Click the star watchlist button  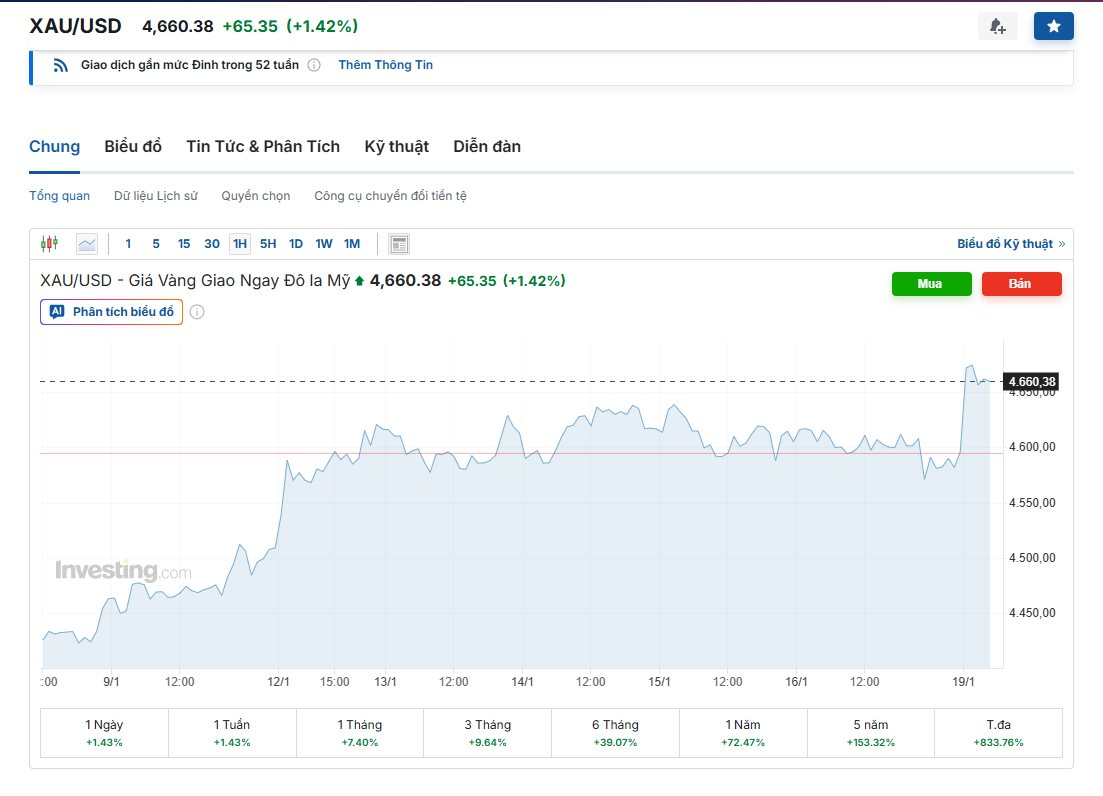pos(1053,26)
